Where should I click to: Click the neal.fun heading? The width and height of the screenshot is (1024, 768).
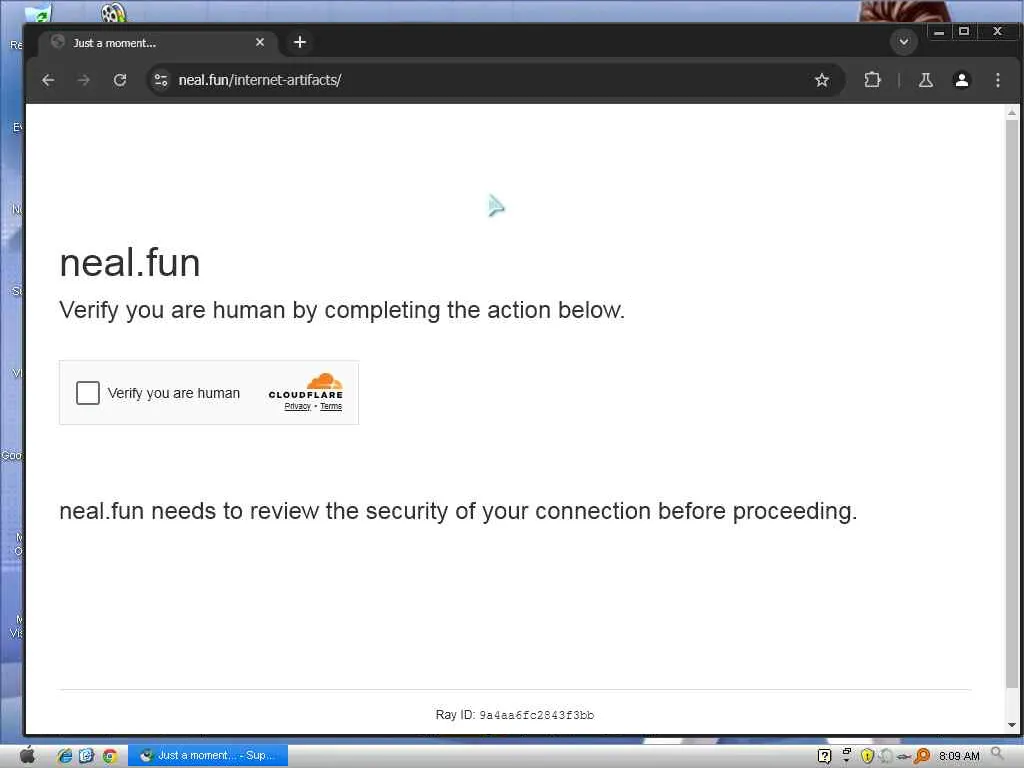point(129,263)
